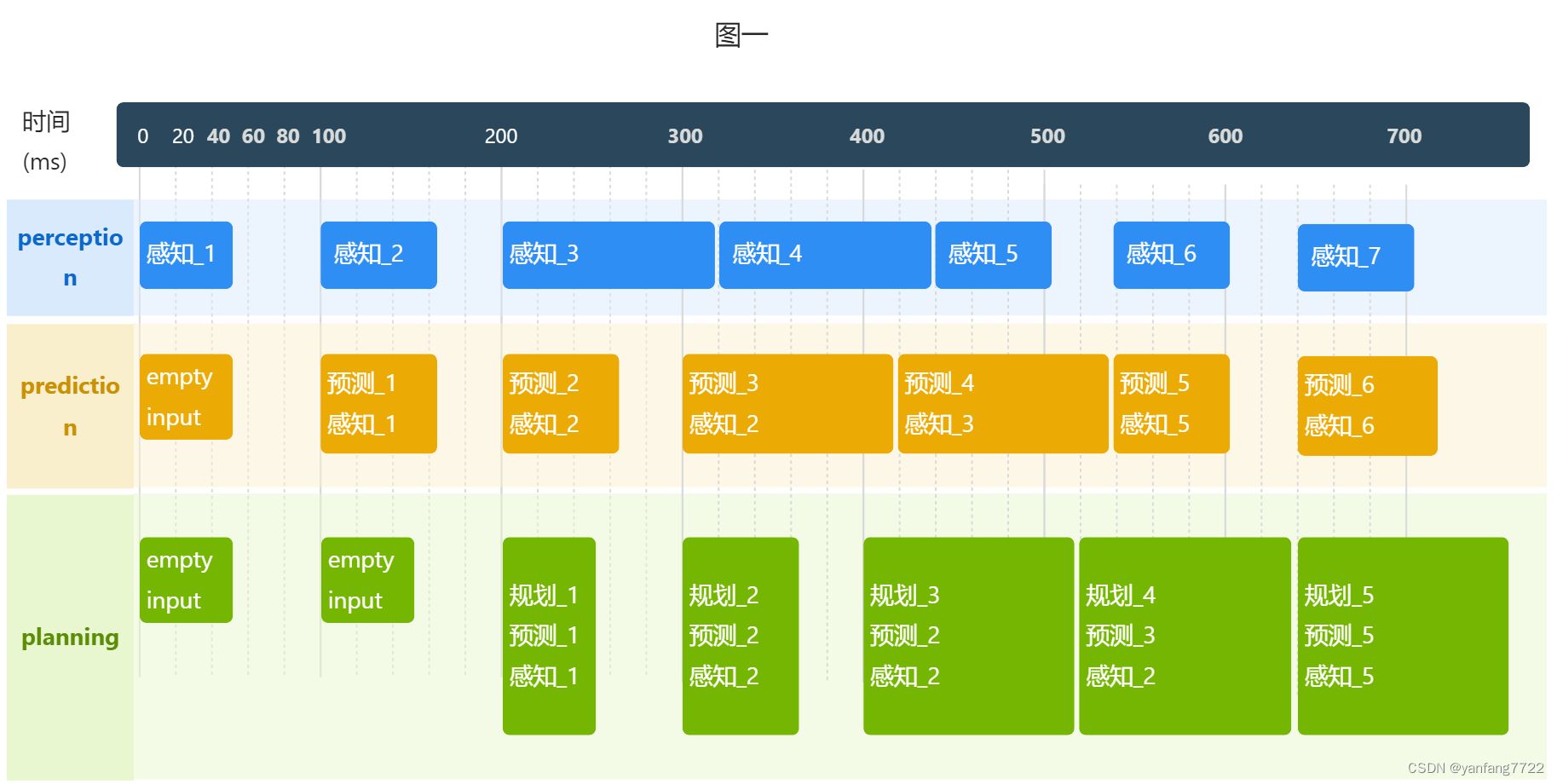Click the 感知_1 perception block
The image size is (1557, 784).
(x=186, y=255)
